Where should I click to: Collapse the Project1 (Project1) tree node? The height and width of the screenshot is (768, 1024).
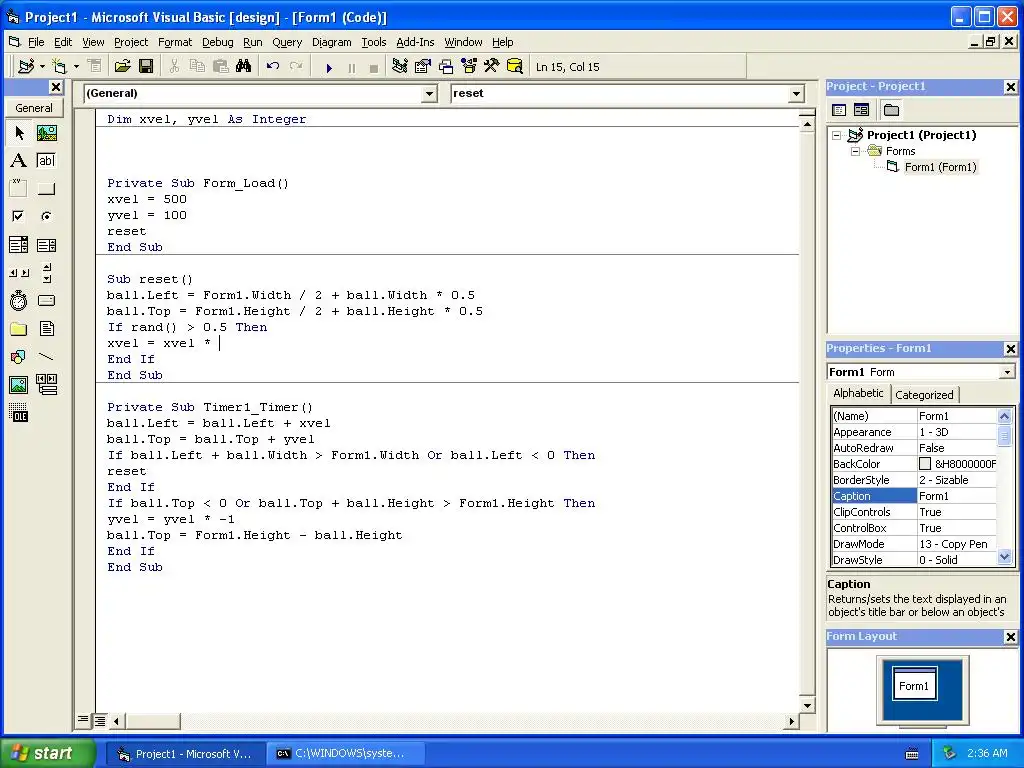point(837,135)
